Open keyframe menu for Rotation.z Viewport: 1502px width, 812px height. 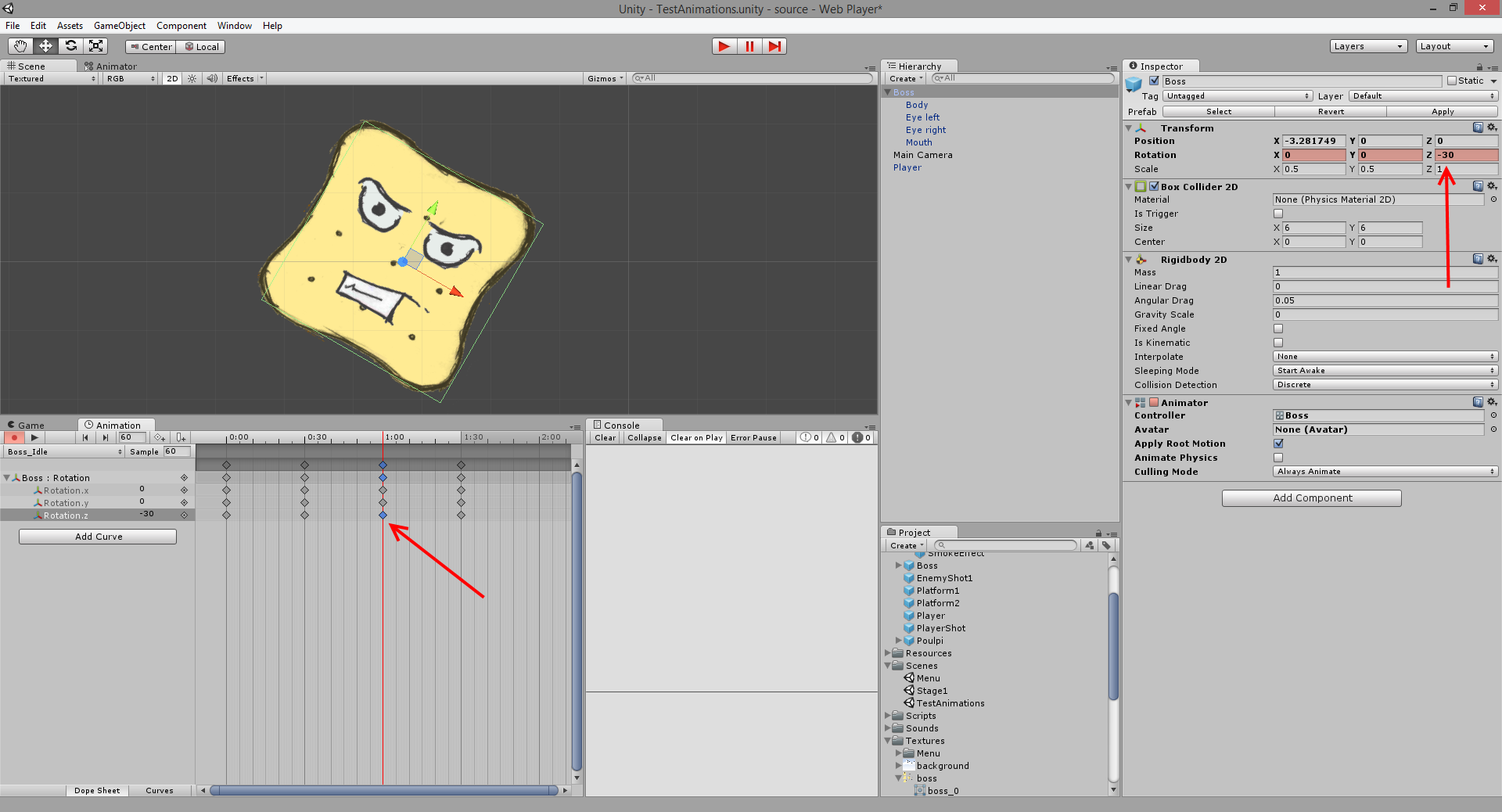pos(185,515)
